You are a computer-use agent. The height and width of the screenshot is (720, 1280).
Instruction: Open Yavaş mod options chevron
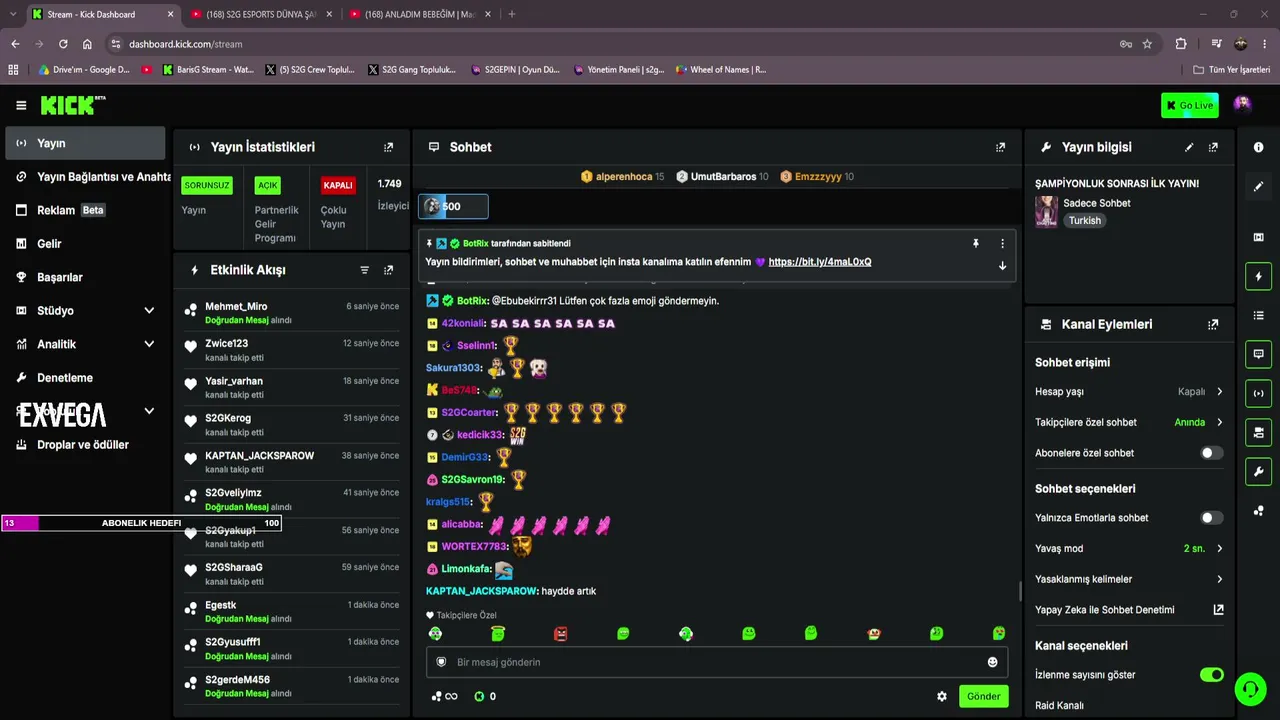coord(1219,548)
